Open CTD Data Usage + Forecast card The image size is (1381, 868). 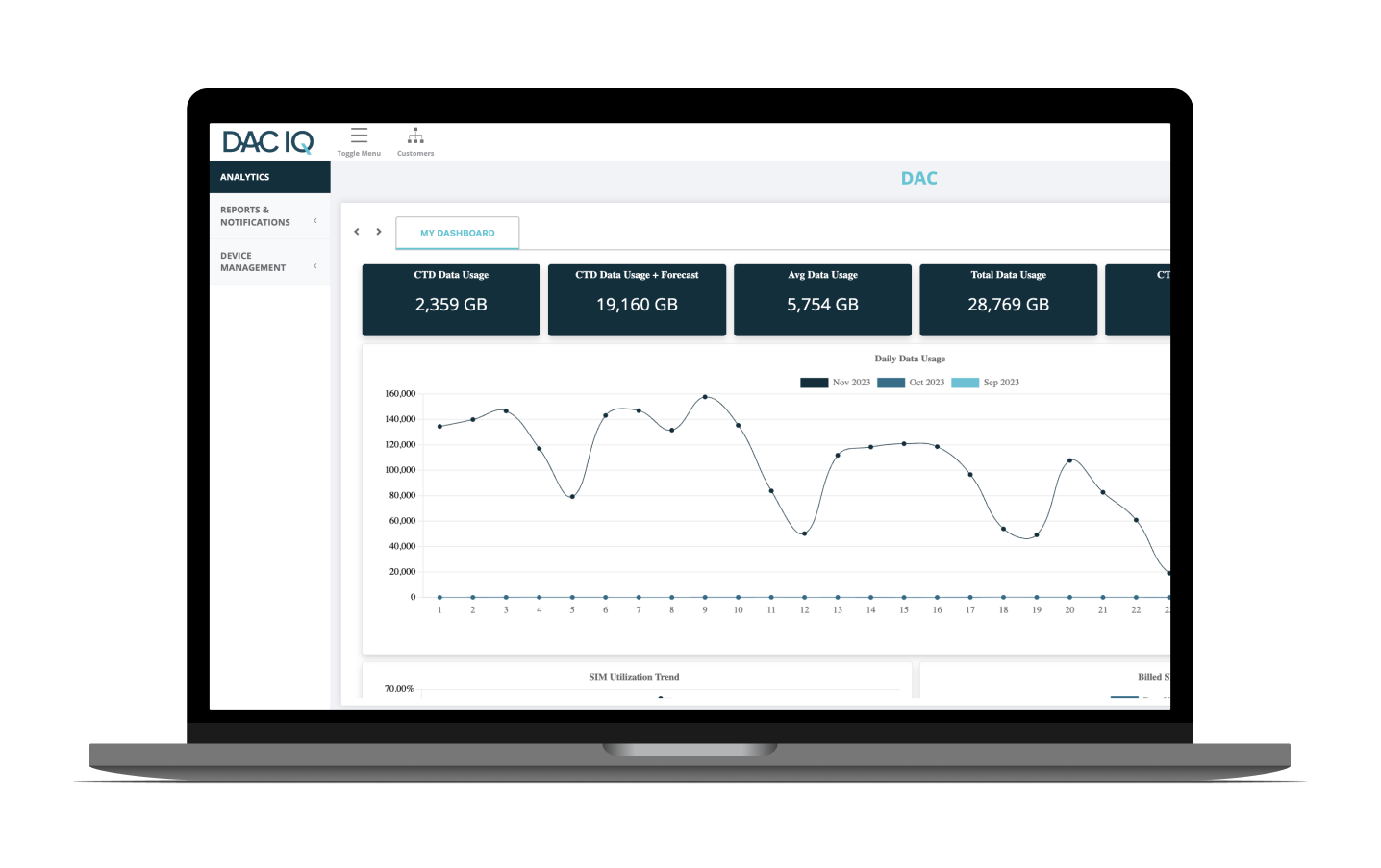(637, 300)
